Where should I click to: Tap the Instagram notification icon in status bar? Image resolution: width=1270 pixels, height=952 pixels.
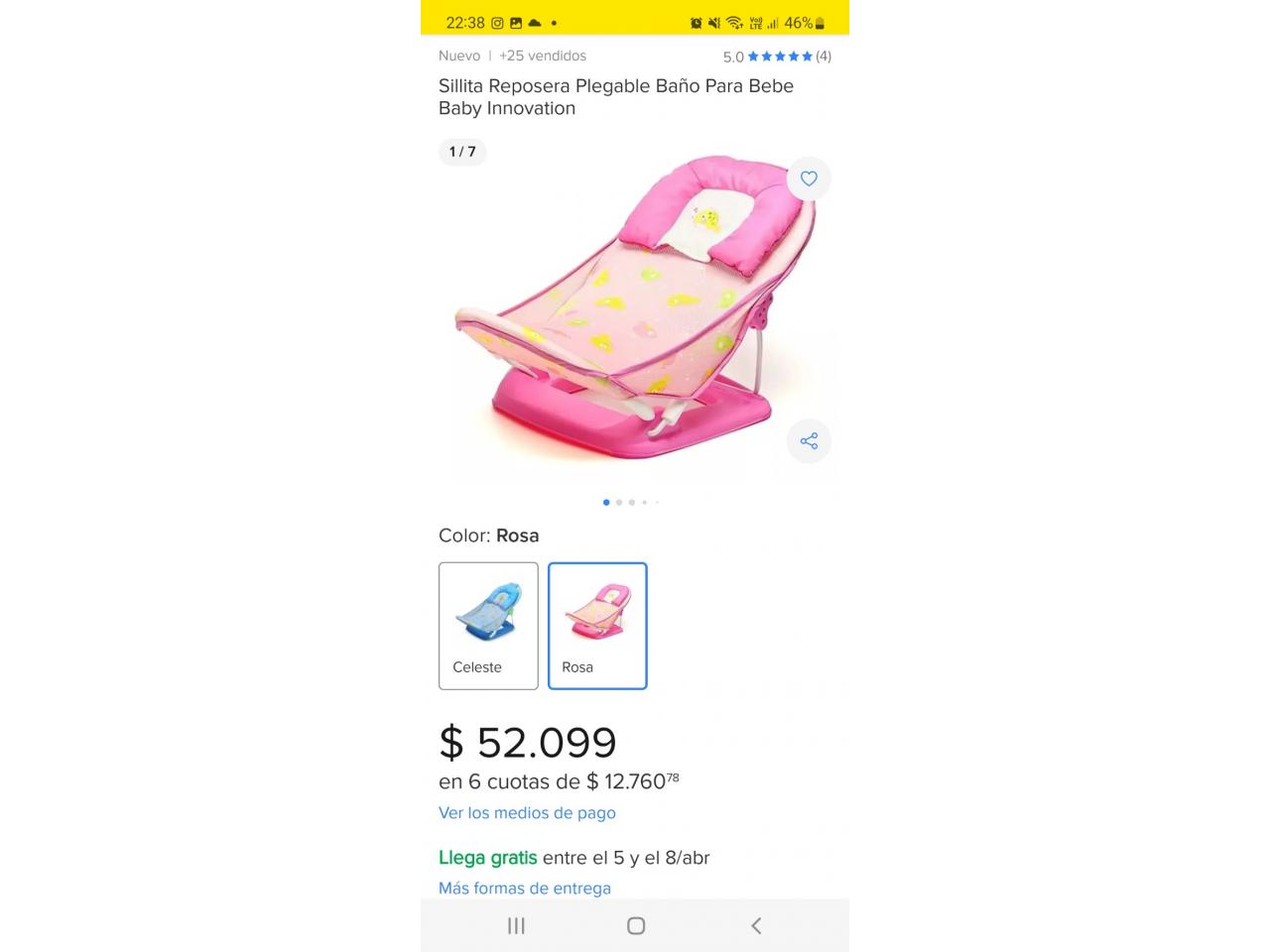[x=497, y=23]
